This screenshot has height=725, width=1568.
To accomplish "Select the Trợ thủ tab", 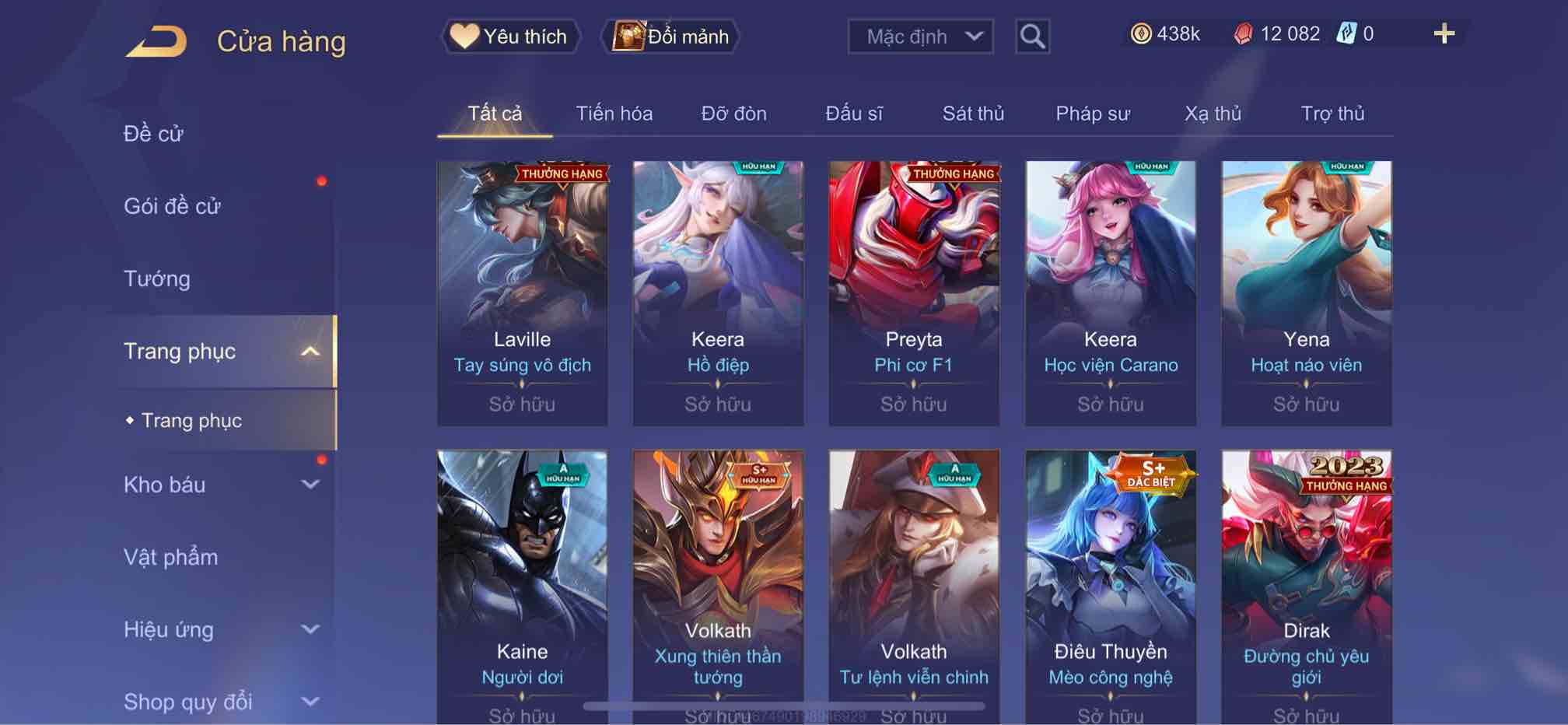I will click(1332, 114).
